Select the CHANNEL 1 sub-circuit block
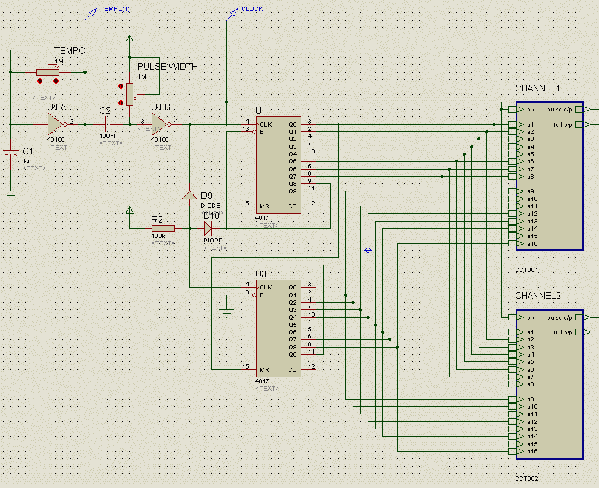 550,176
